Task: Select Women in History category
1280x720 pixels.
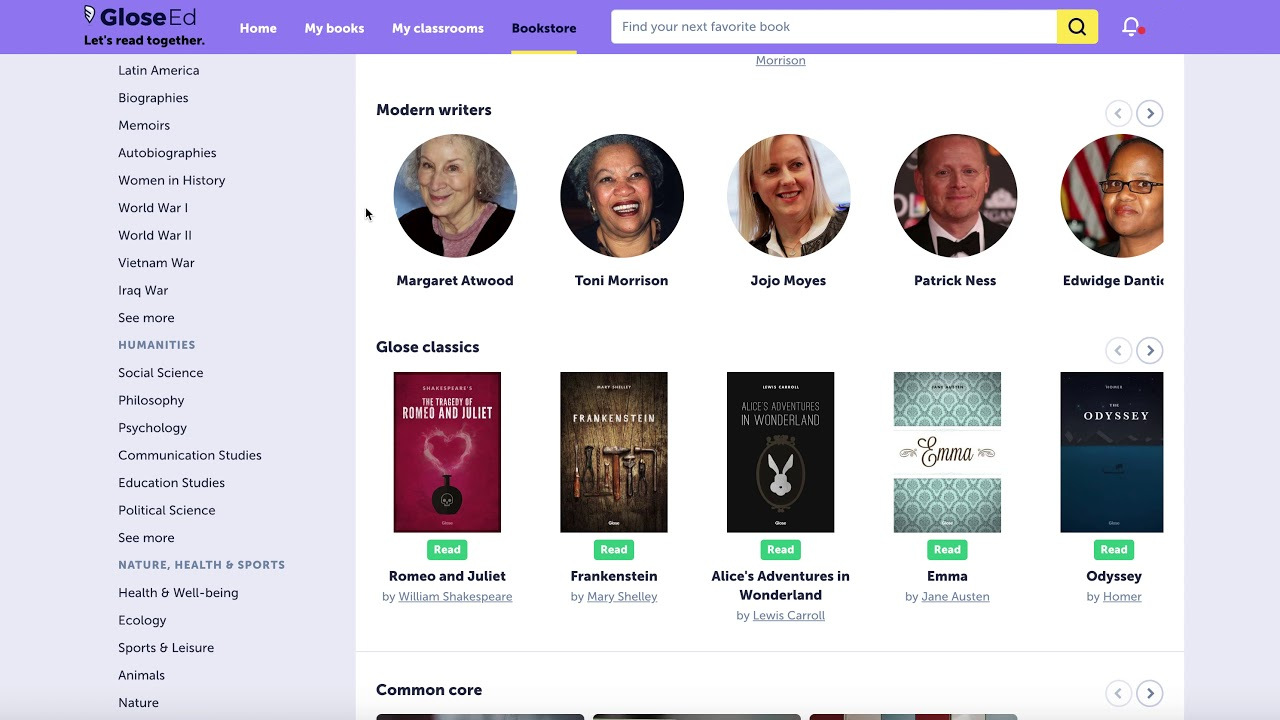Action: 172,180
